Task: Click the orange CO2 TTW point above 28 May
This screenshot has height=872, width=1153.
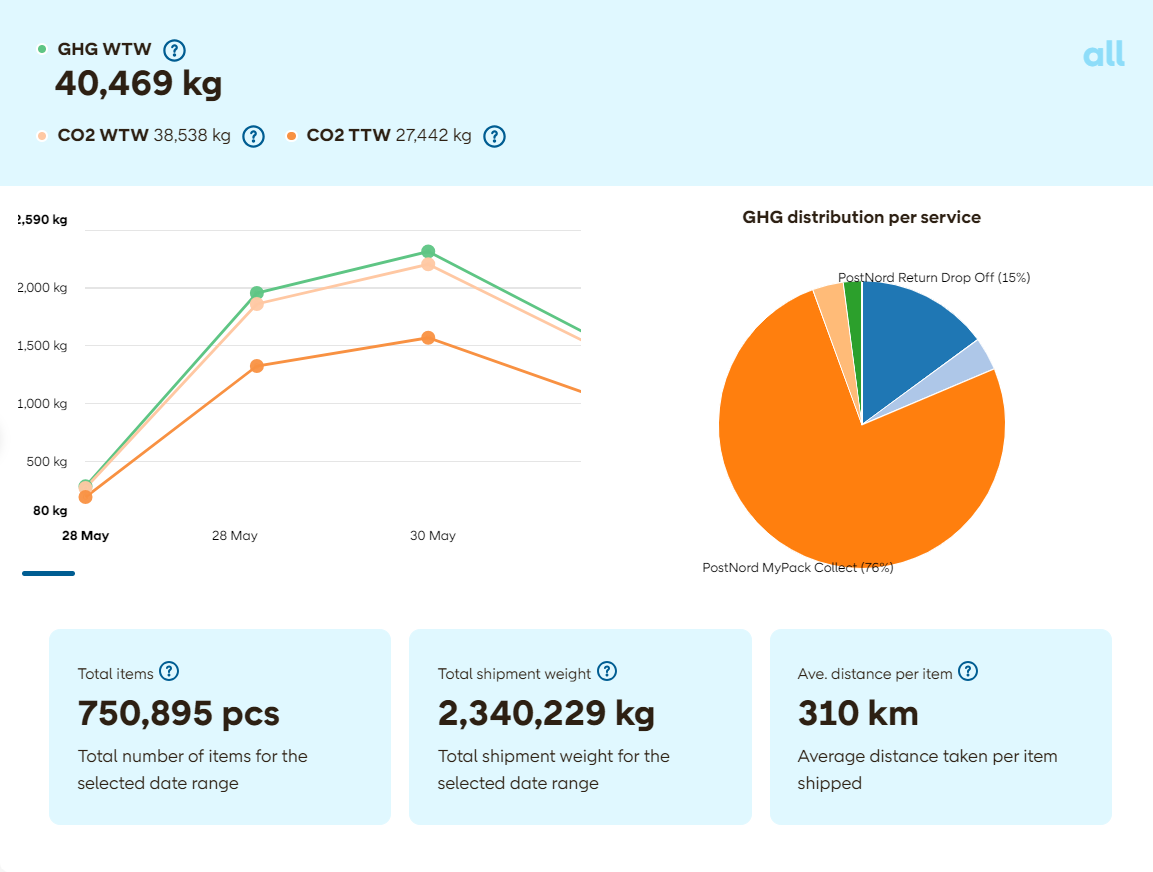Action: point(257,366)
